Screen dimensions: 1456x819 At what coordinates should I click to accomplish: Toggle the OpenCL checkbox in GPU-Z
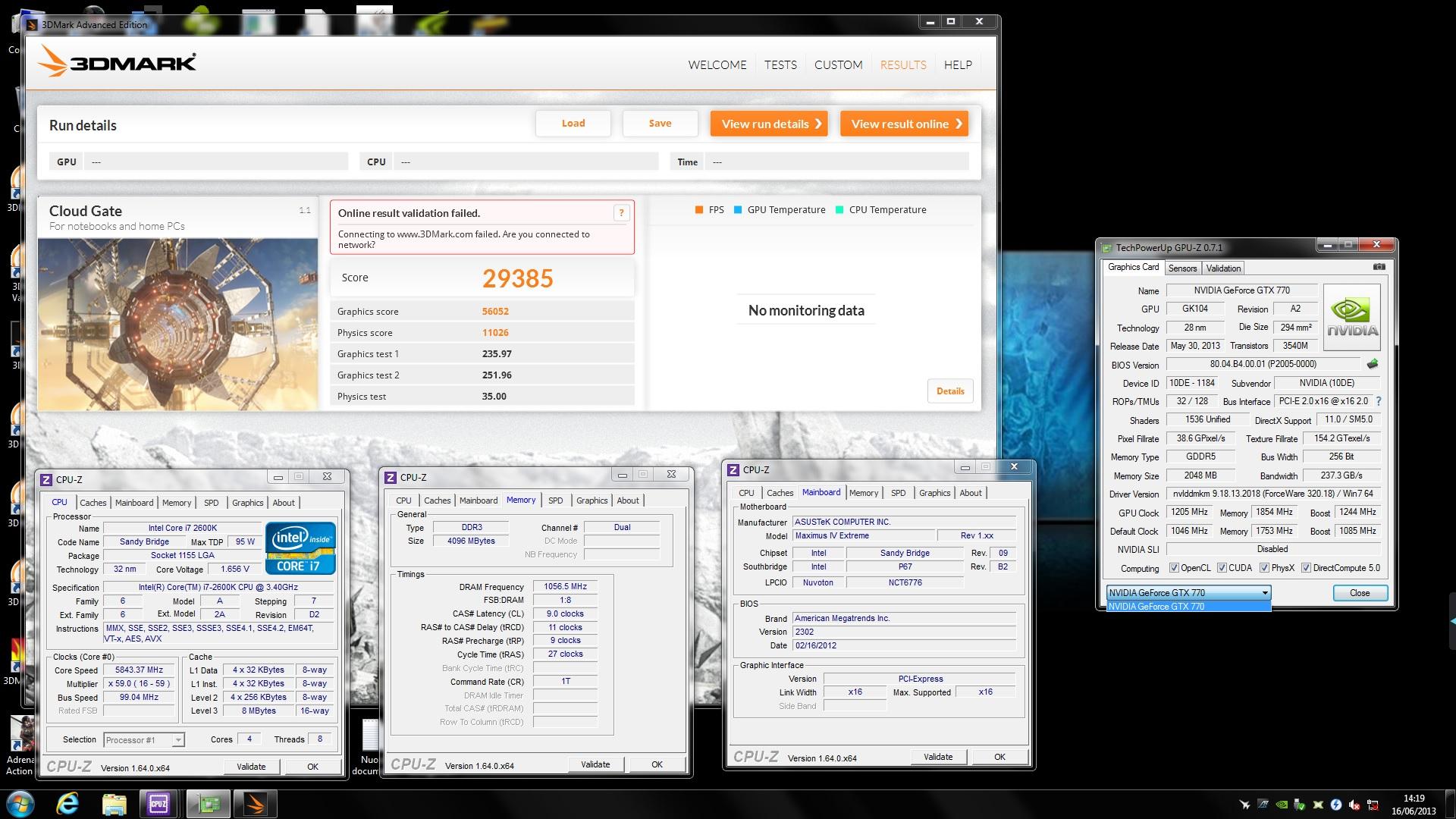click(x=1174, y=568)
